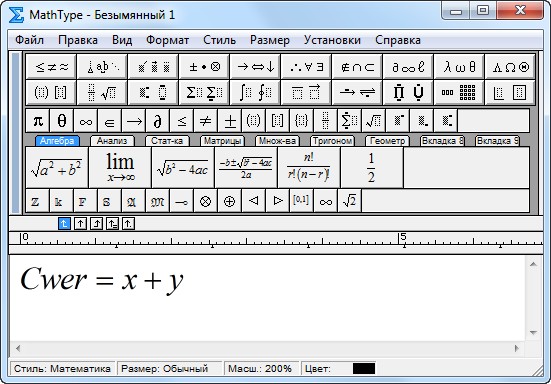The width and height of the screenshot is (551, 384).
Task: Open fraction and radical templates palette
Action: tap(102, 92)
